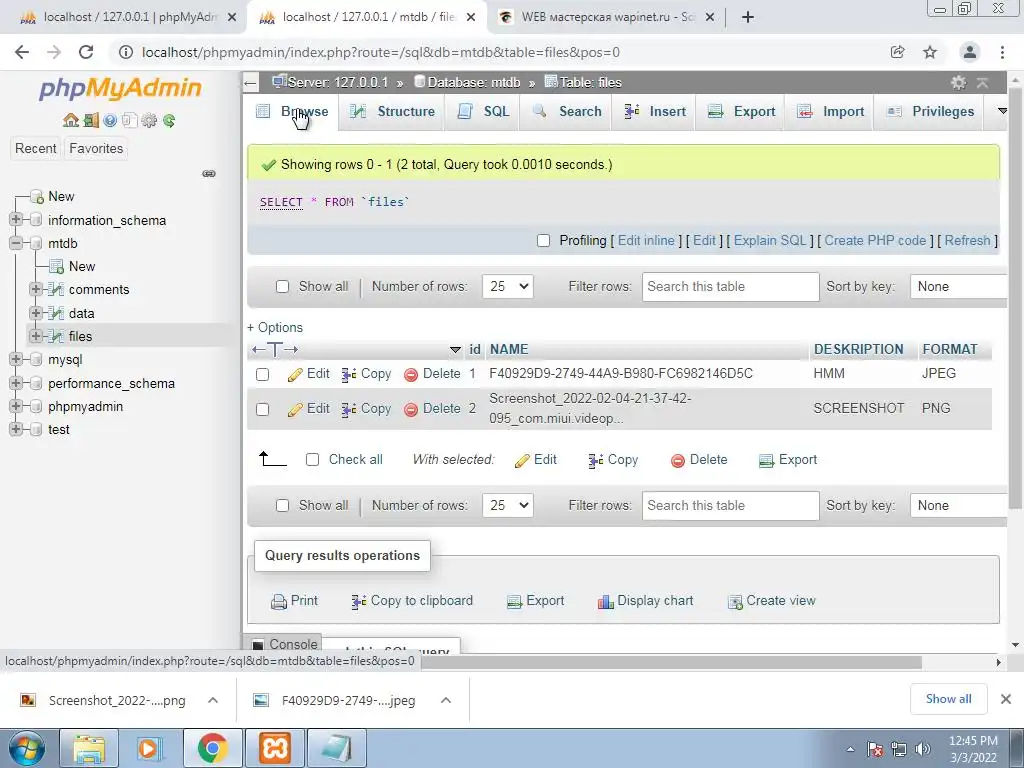This screenshot has height=768, width=1024.
Task: Select the data table in sidebar tree
Action: tap(82, 313)
